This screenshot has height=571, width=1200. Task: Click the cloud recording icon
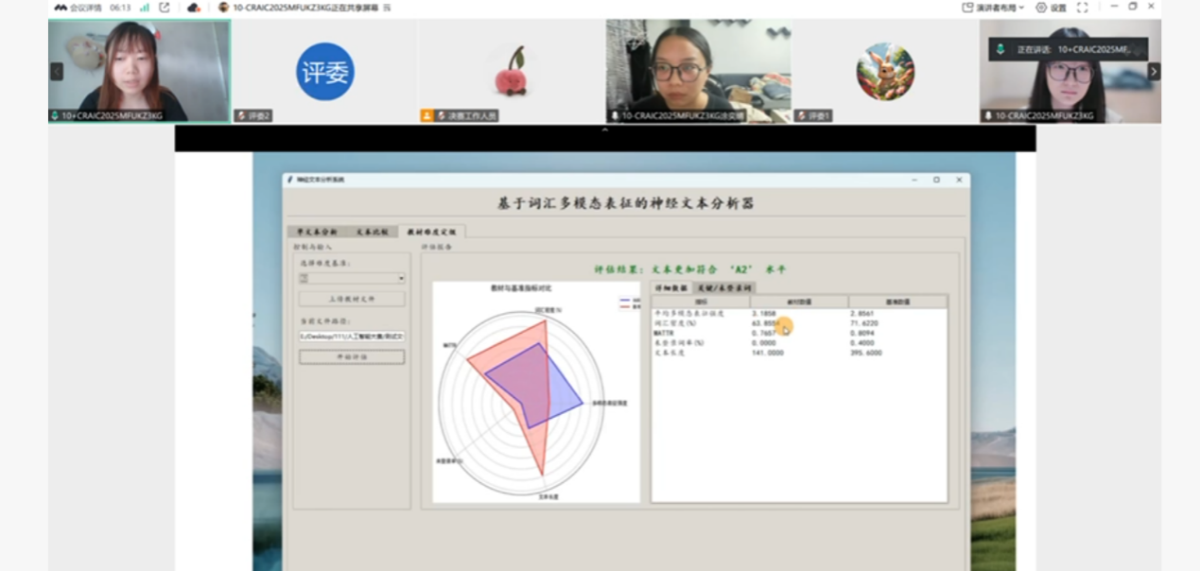194,7
